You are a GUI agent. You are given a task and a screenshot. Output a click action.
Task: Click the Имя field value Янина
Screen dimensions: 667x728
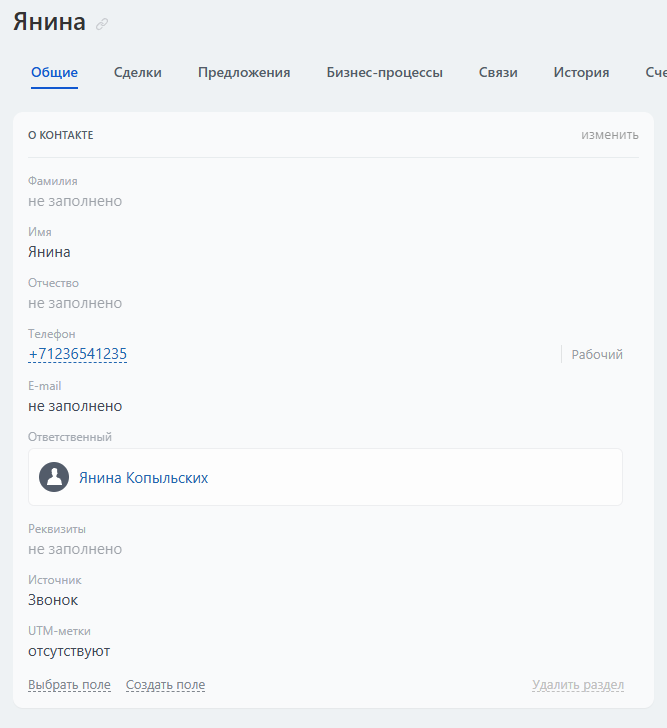pyautogui.click(x=49, y=252)
